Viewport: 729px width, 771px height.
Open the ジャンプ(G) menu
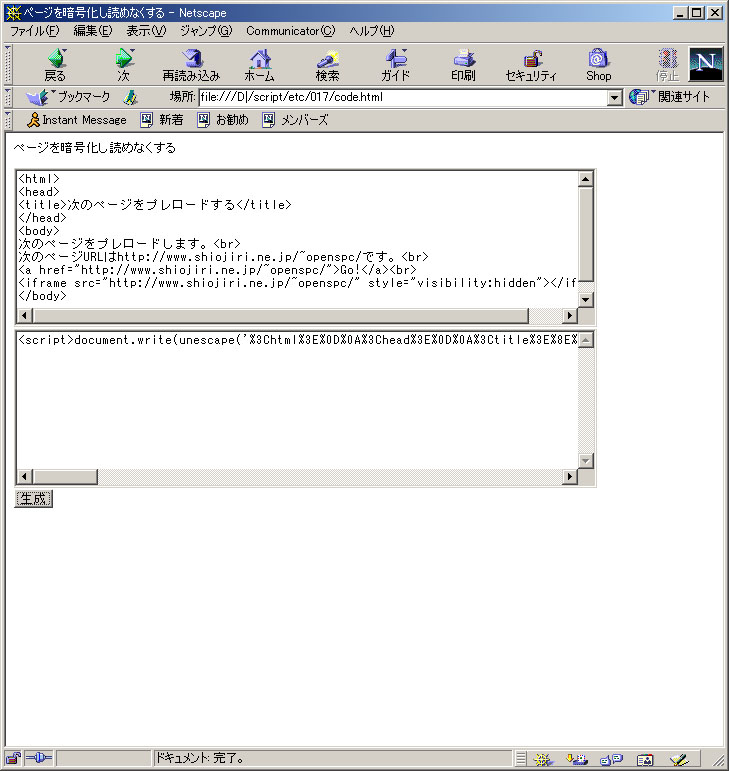pos(205,31)
